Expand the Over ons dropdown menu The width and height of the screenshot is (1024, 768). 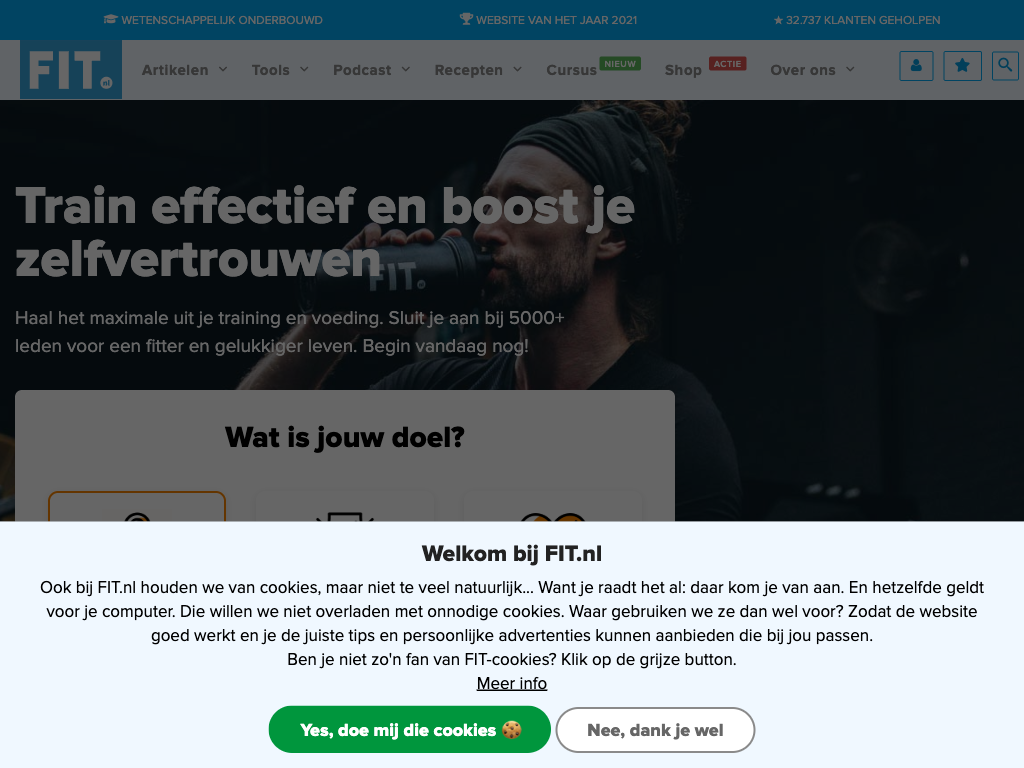tap(812, 70)
